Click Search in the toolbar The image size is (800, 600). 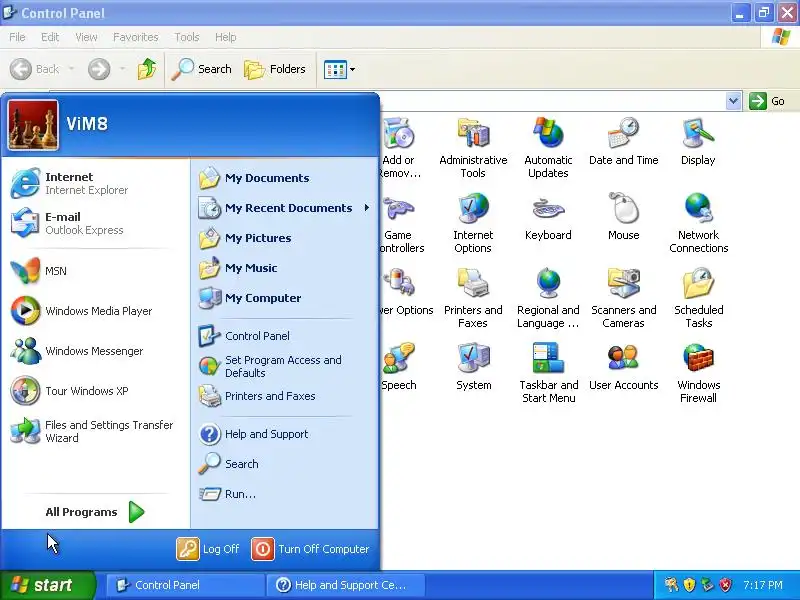tap(202, 69)
